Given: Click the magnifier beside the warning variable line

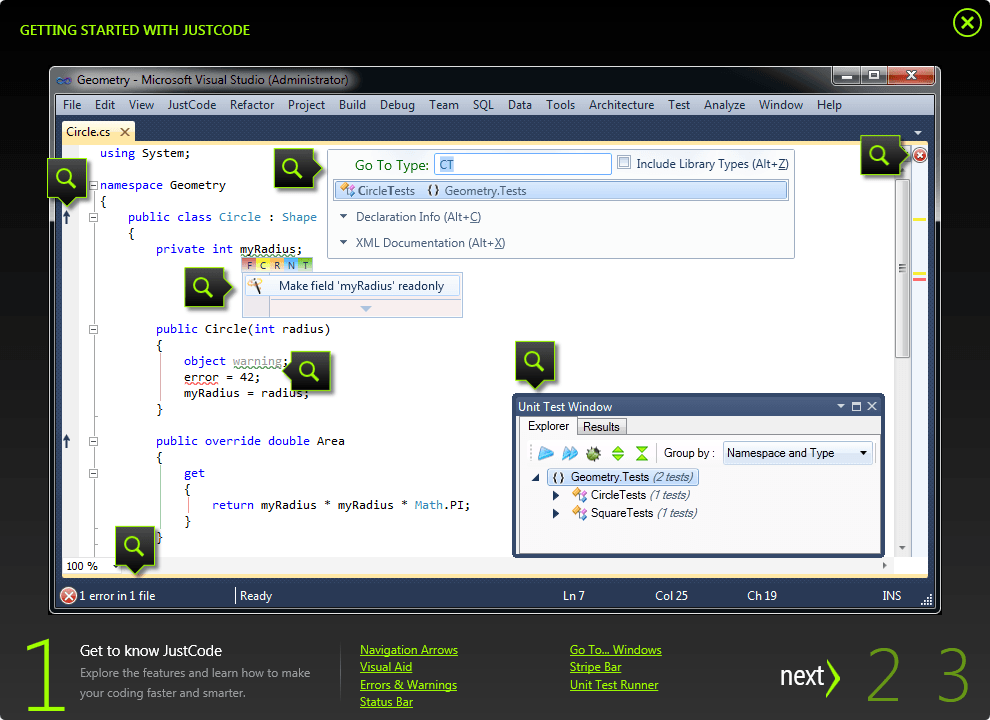Looking at the screenshot, I should point(309,371).
